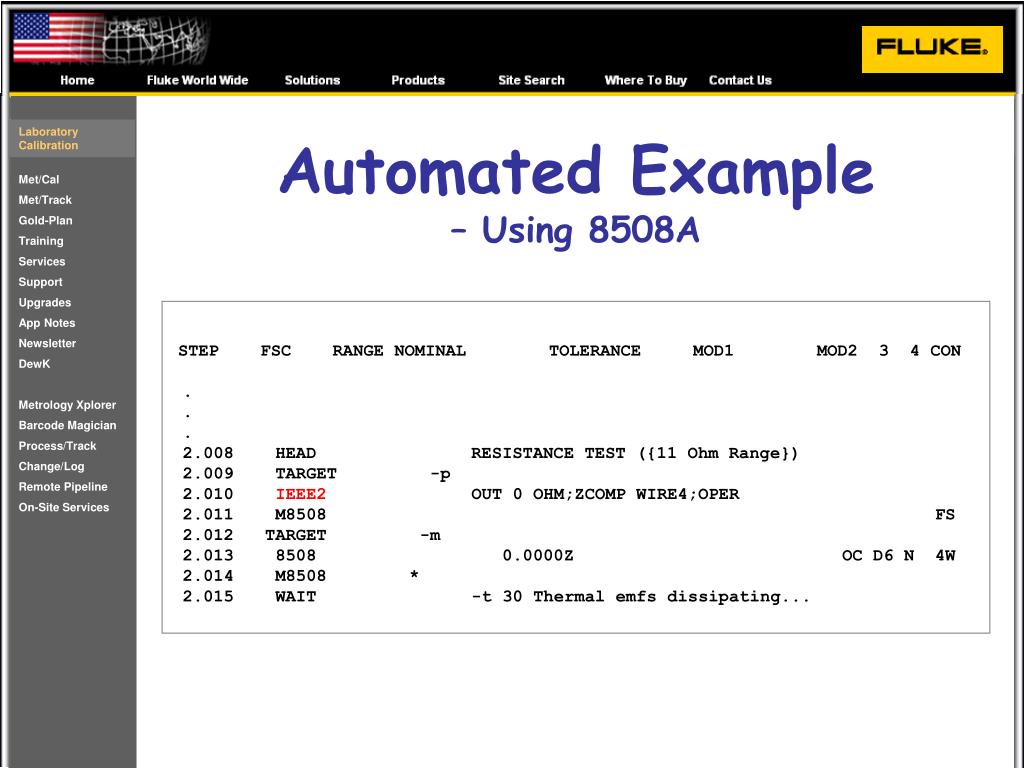Viewport: 1024px width, 768px height.
Task: Open Newsletter sidebar link
Action: pyautogui.click(x=47, y=344)
